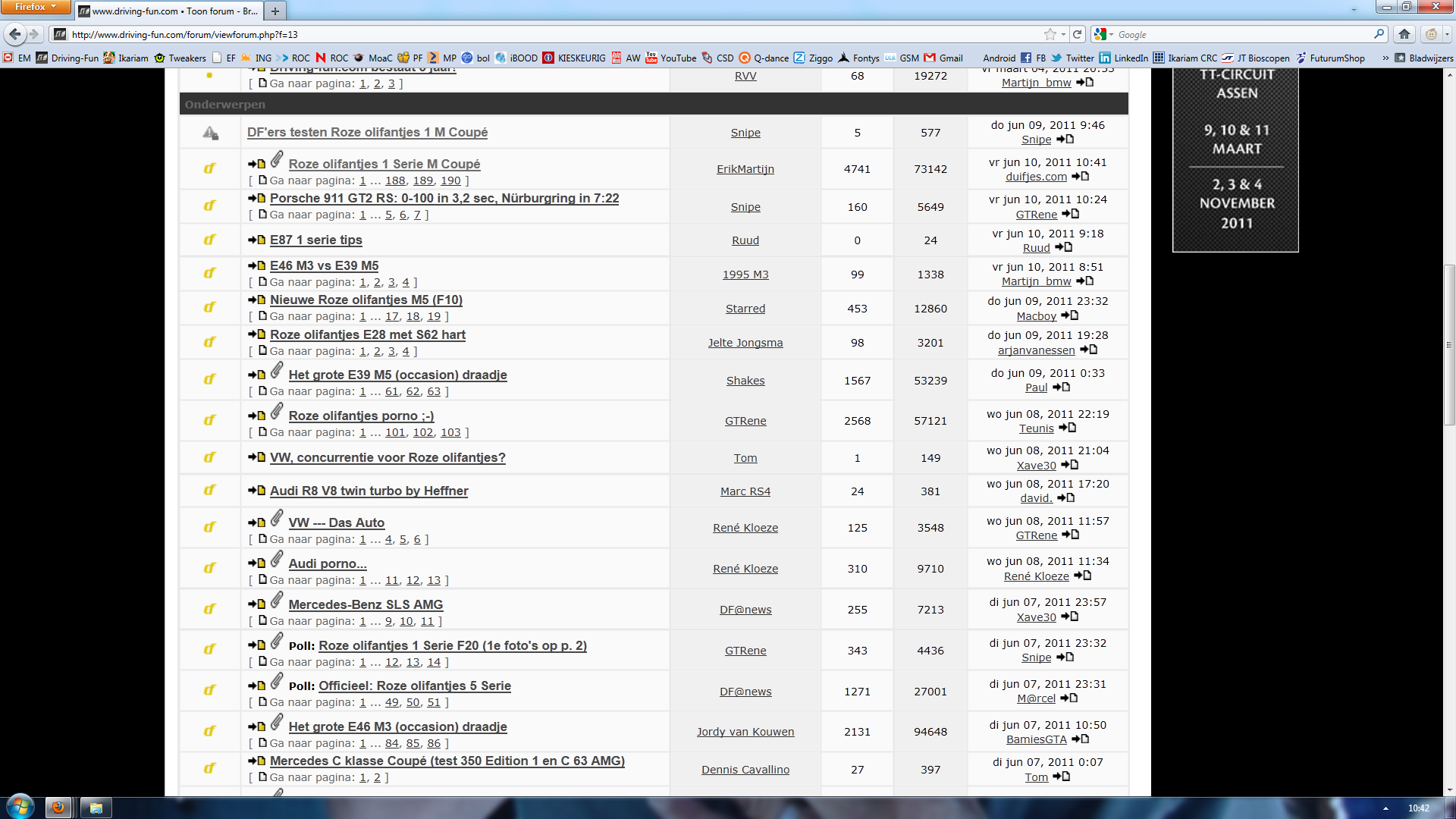Go to newest unread post in E46 M3 vs E39 M5
Viewport: 1456px width, 819px height.
(256, 265)
